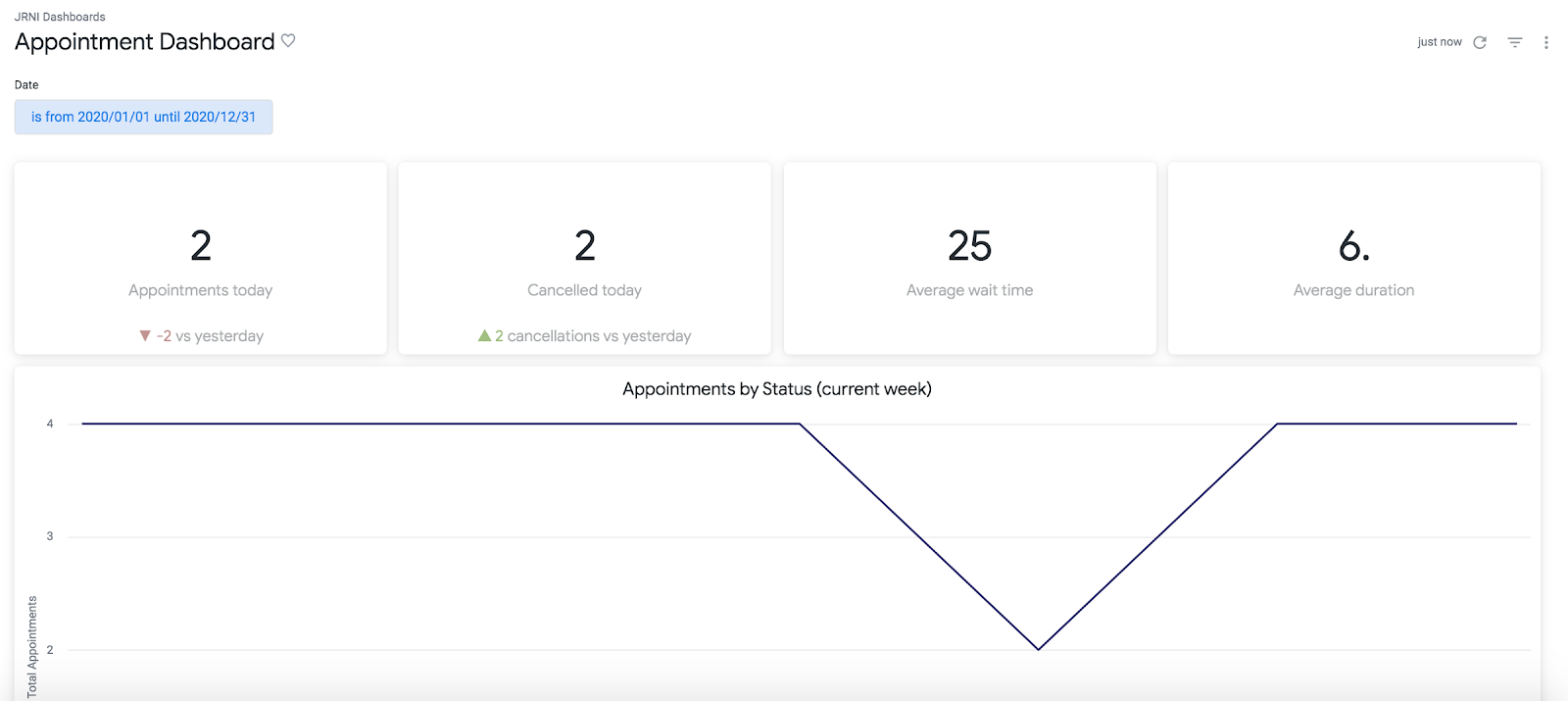
Task: Select the Average wait time value 25
Action: (x=969, y=245)
